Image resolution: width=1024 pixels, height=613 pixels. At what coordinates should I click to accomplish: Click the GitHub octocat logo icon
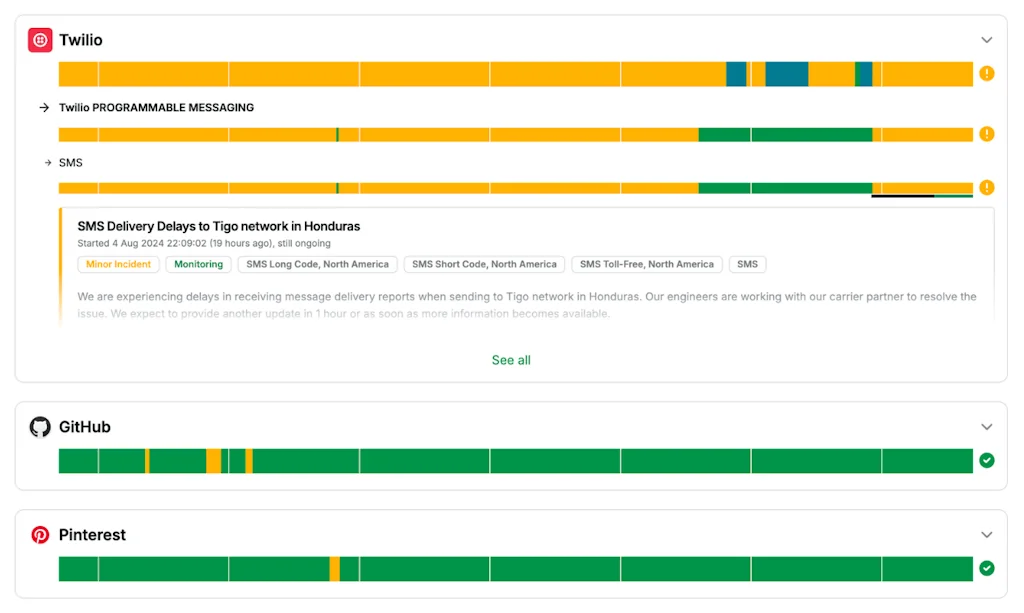(40, 427)
